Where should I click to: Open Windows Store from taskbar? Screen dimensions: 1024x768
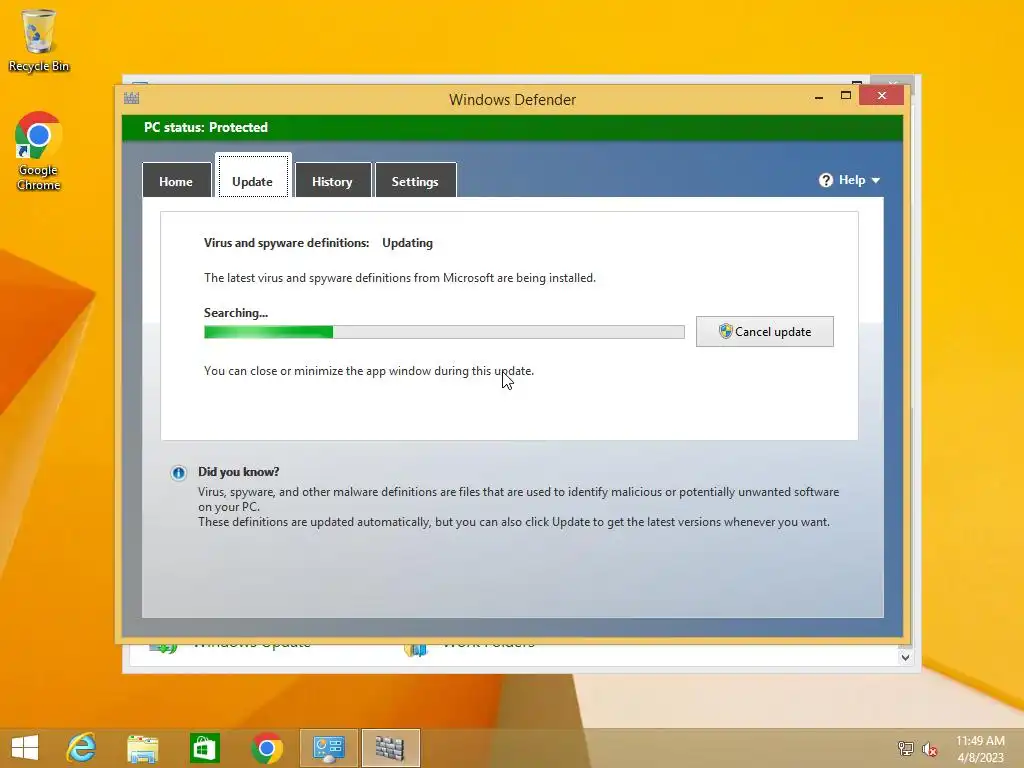coord(204,747)
